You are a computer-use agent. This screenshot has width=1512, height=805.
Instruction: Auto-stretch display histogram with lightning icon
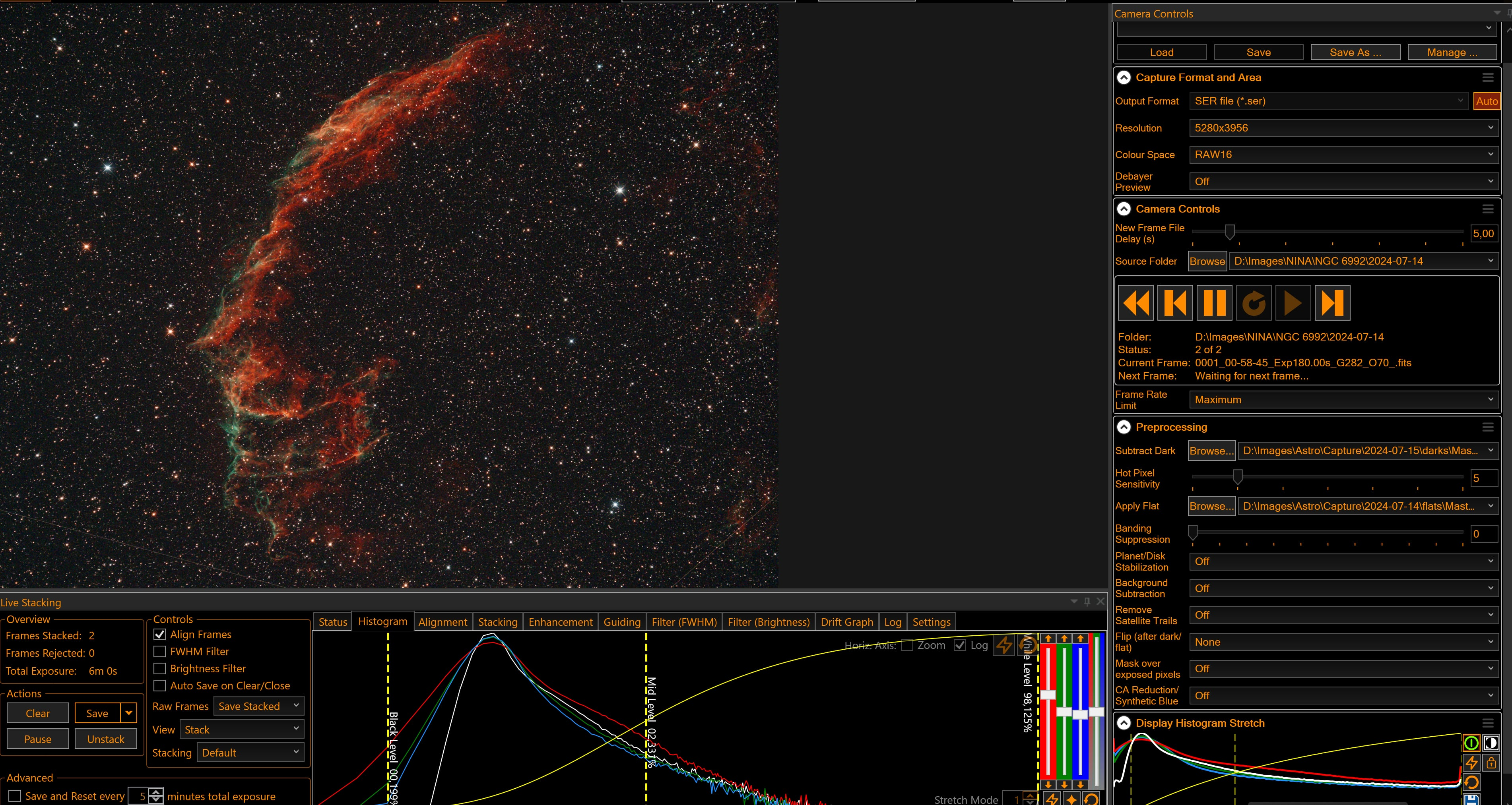click(x=1471, y=763)
